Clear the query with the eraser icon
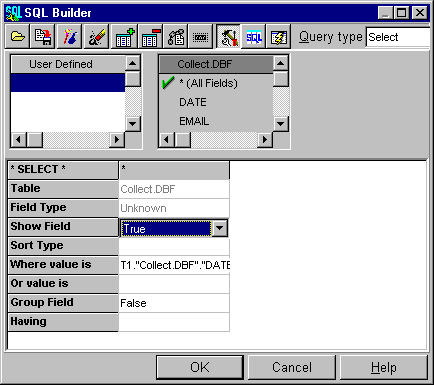 (97, 36)
